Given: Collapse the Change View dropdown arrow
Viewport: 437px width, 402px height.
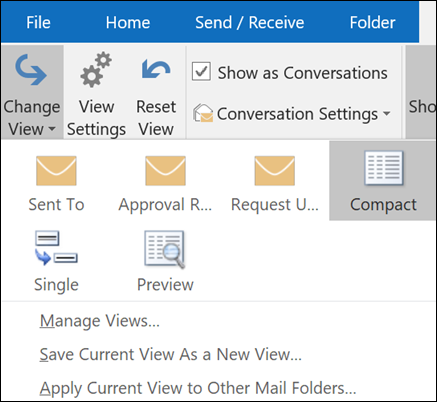Looking at the screenshot, I should 52,129.
